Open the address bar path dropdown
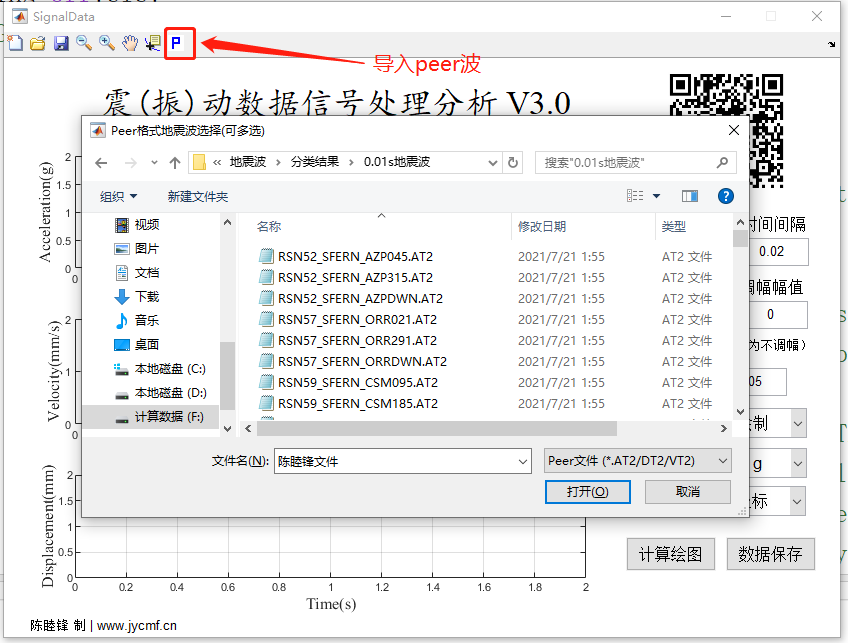848x643 pixels. 492,162
